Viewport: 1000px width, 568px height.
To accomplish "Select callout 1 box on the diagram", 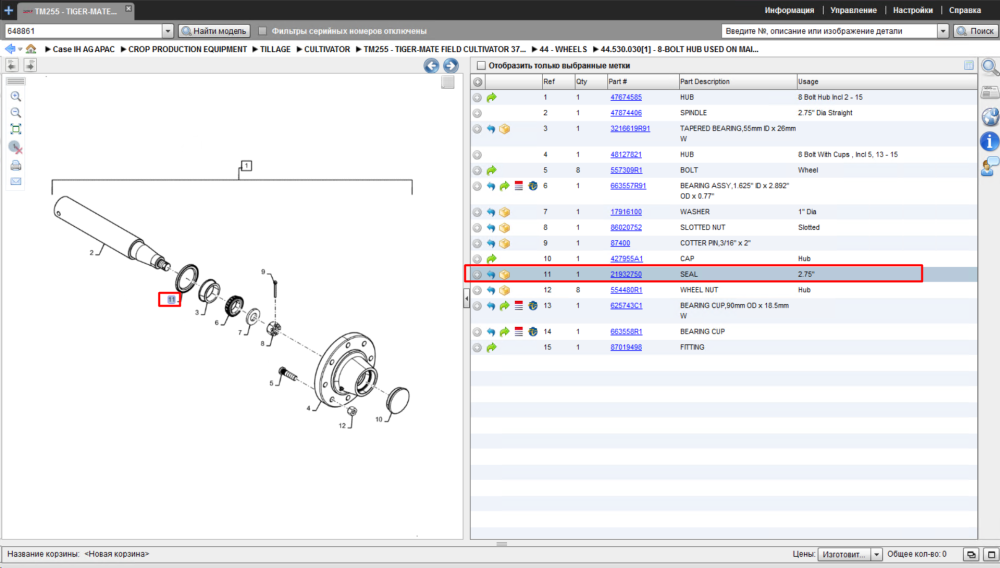I will (246, 166).
